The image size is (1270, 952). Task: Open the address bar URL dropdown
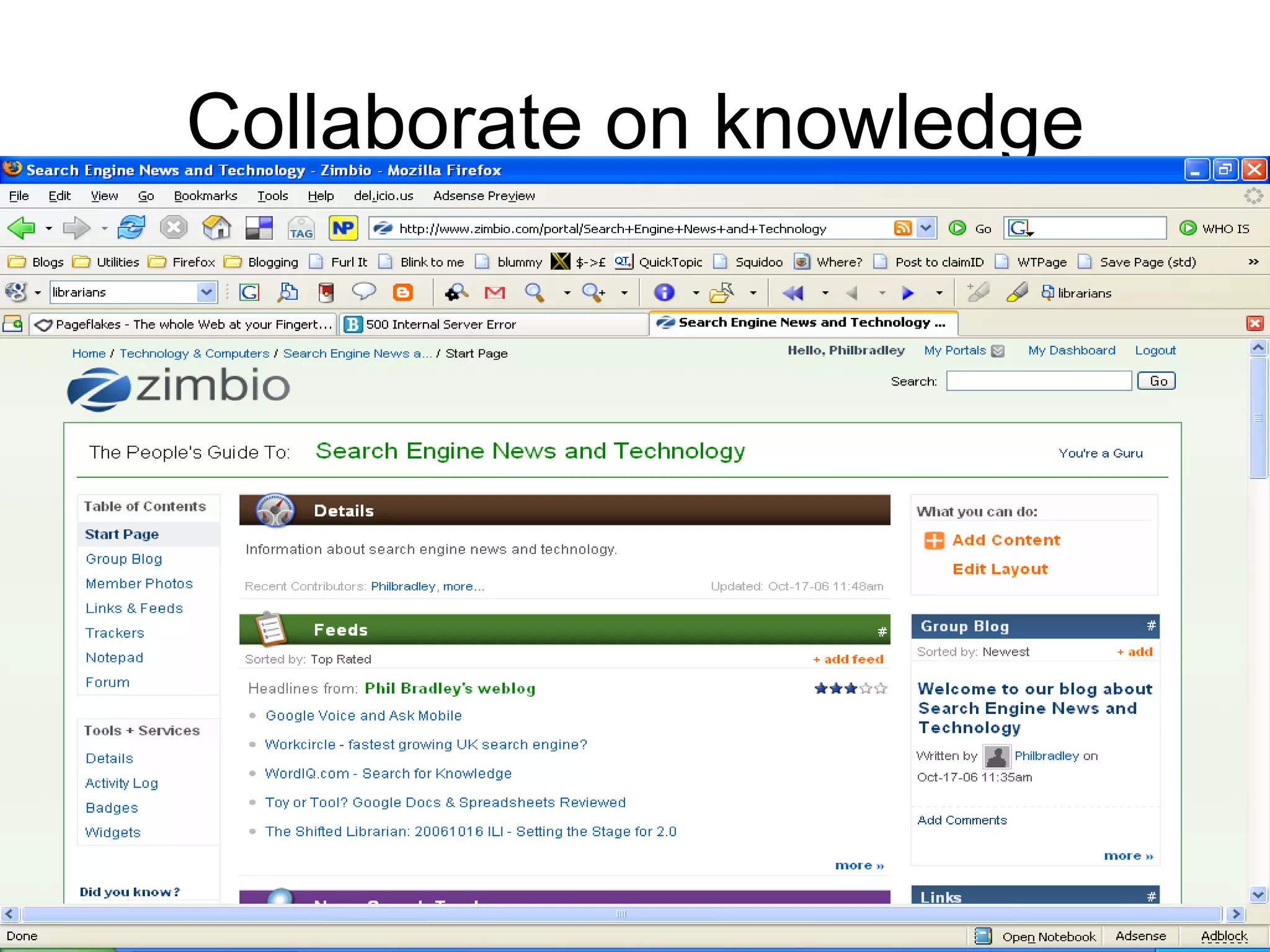926,228
